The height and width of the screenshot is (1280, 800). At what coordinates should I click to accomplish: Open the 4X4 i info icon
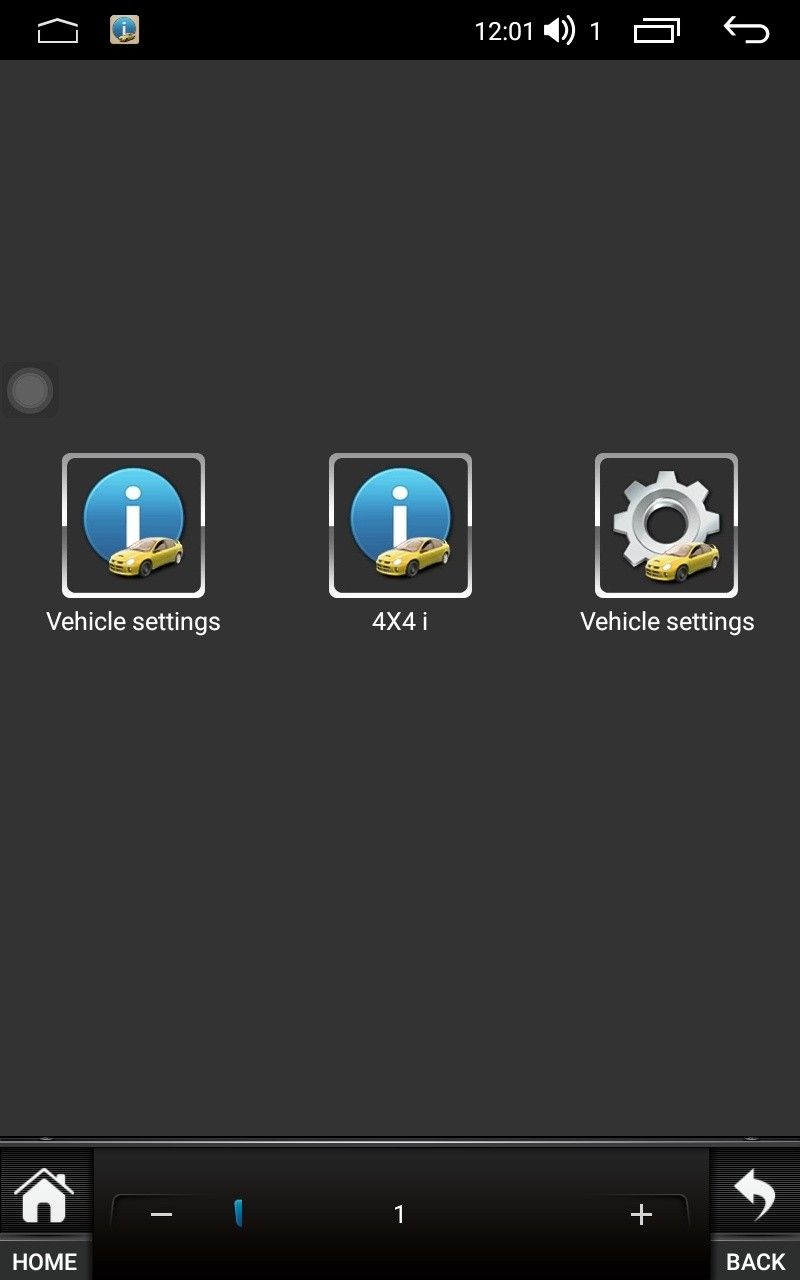[x=400, y=526]
